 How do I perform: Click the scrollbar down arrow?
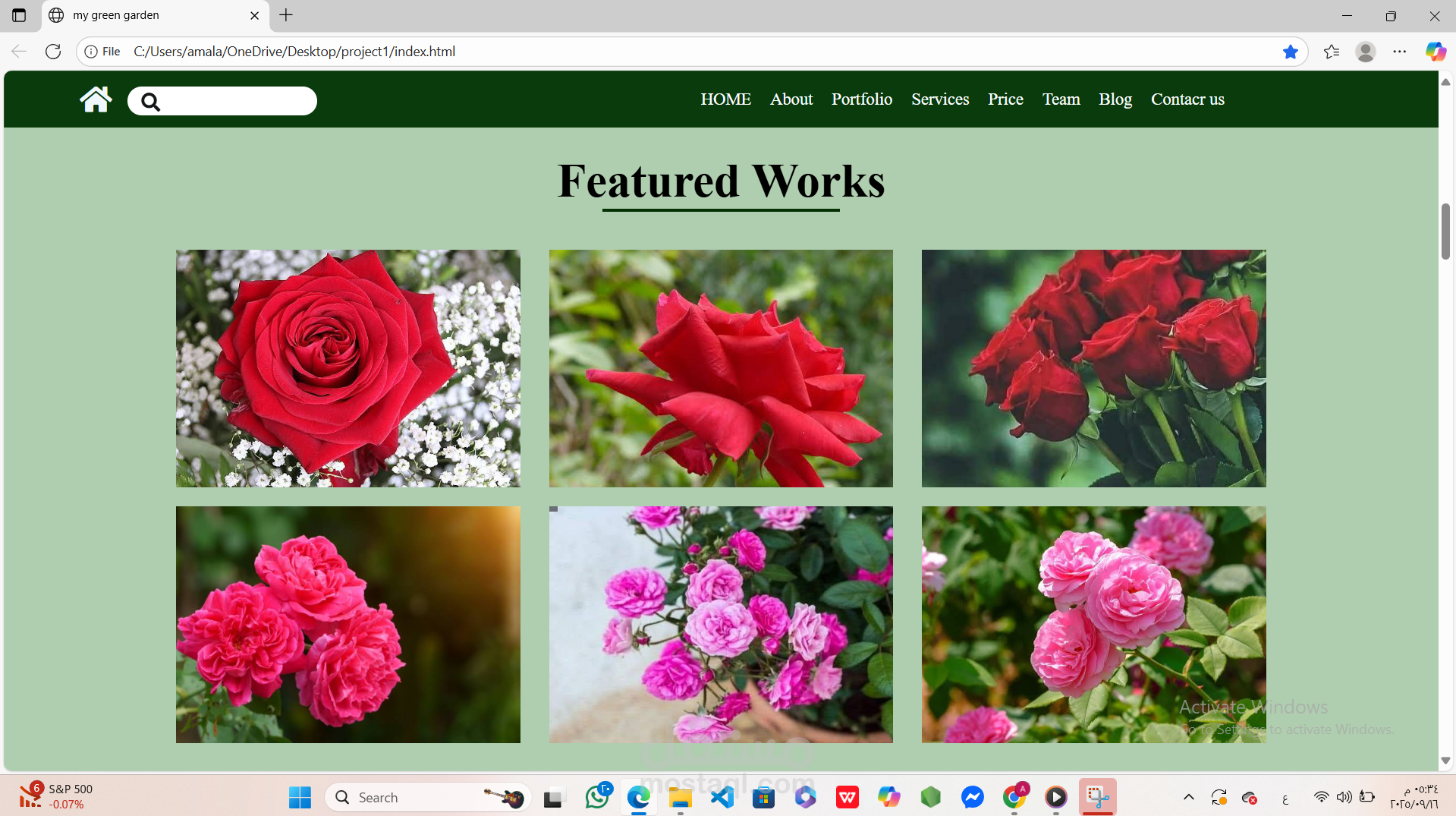(1445, 760)
